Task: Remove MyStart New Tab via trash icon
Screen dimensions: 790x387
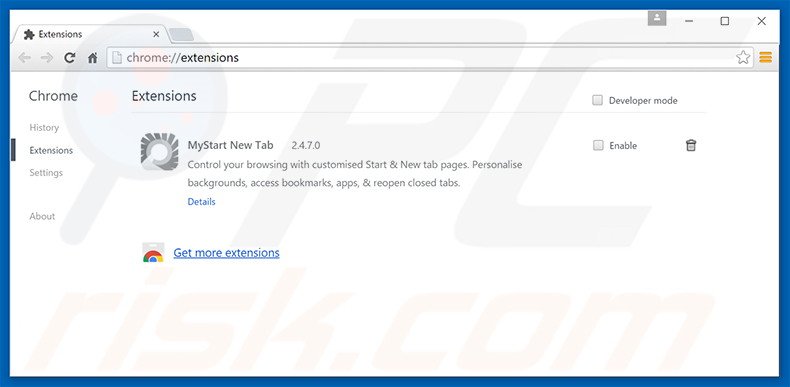Action: click(x=691, y=145)
